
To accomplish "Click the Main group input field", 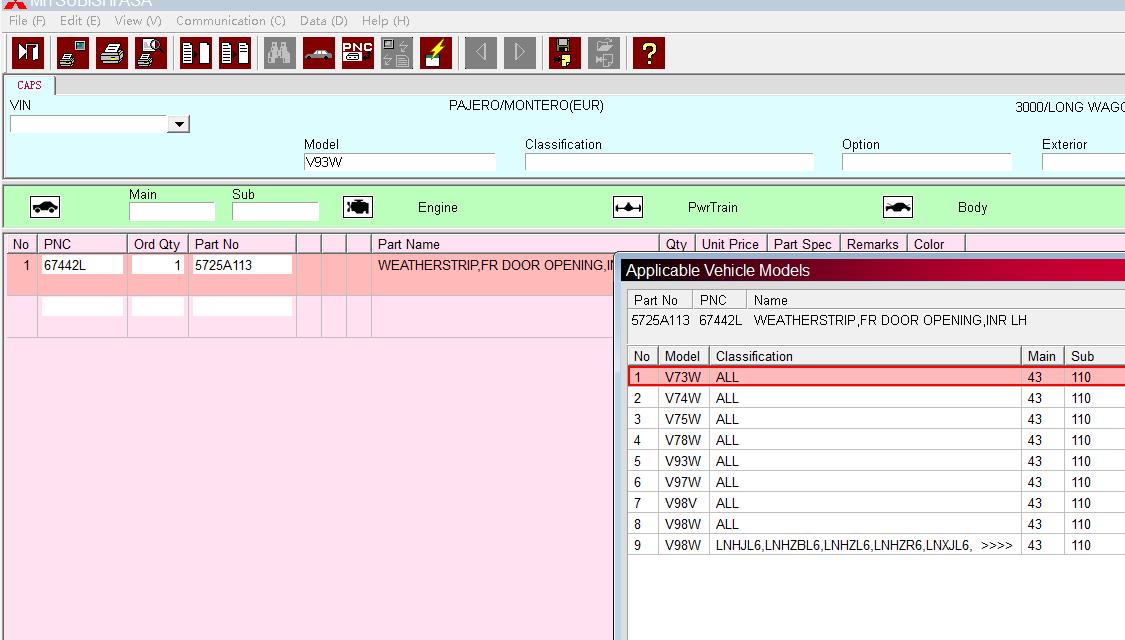I will [x=172, y=211].
